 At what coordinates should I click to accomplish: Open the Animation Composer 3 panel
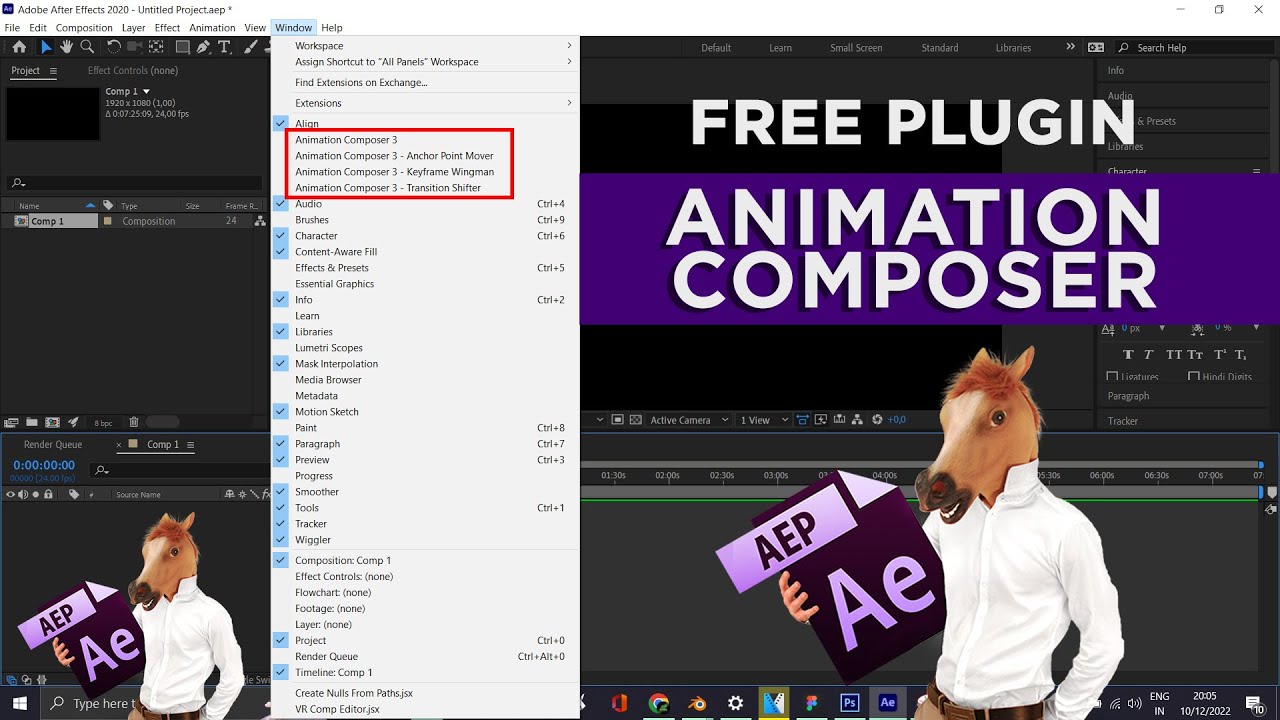346,140
